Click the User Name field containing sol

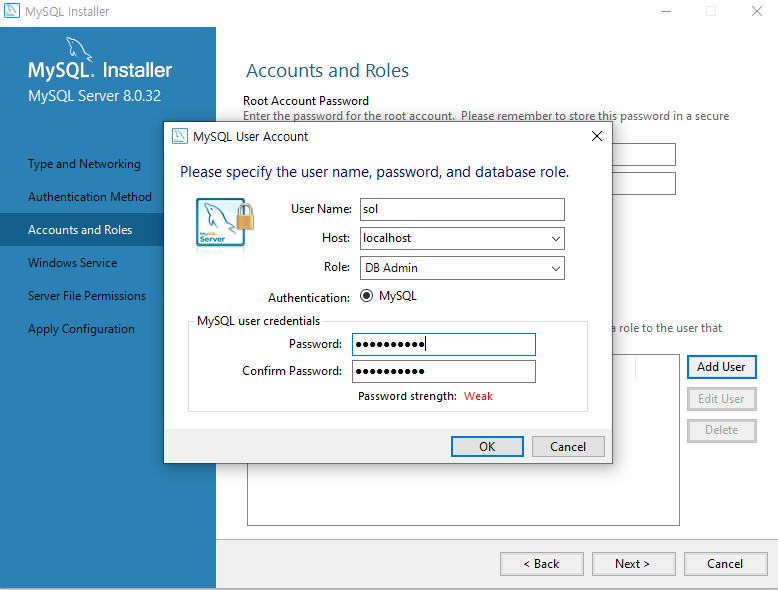click(462, 209)
